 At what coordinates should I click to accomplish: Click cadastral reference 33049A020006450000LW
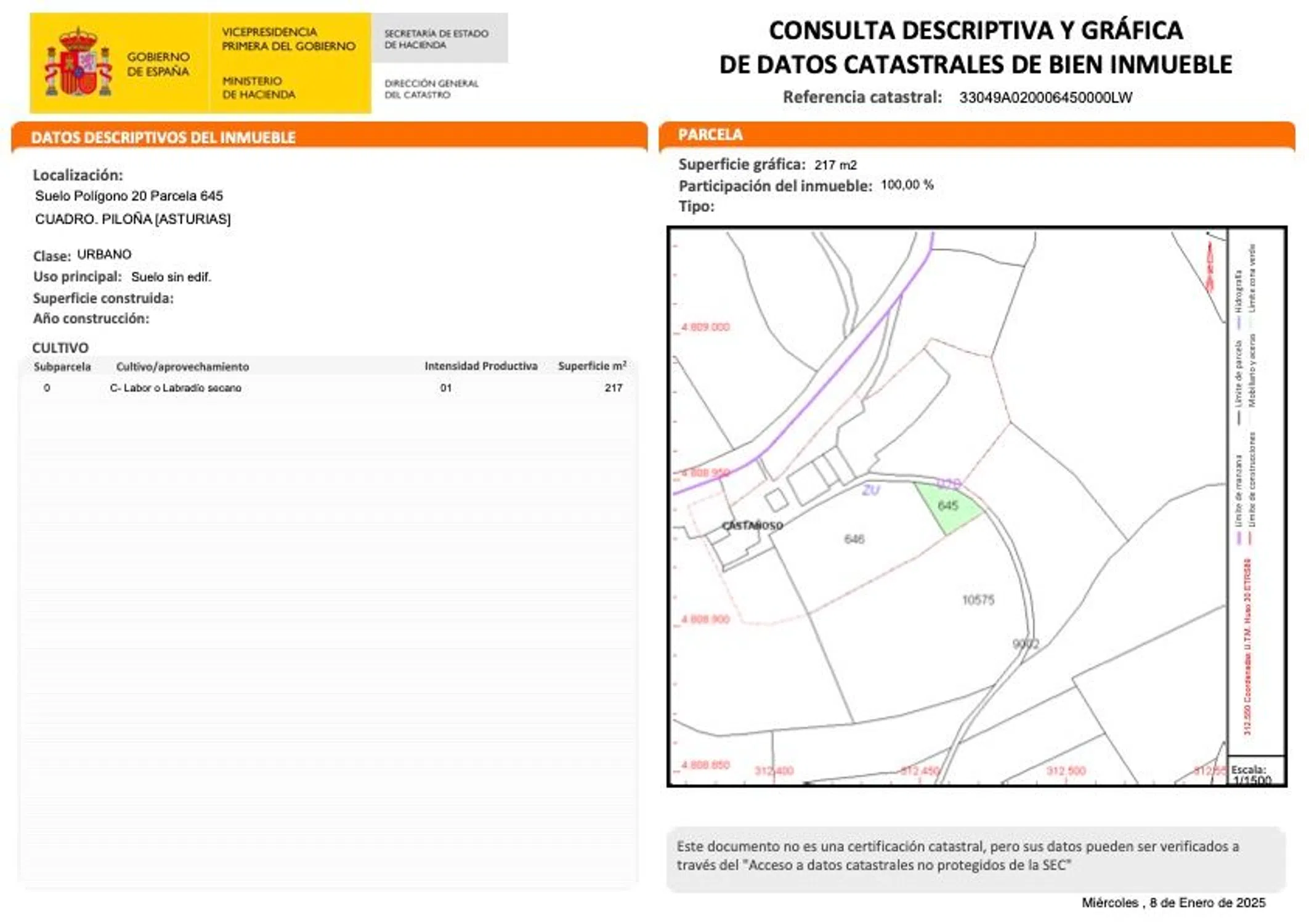[1045, 97]
